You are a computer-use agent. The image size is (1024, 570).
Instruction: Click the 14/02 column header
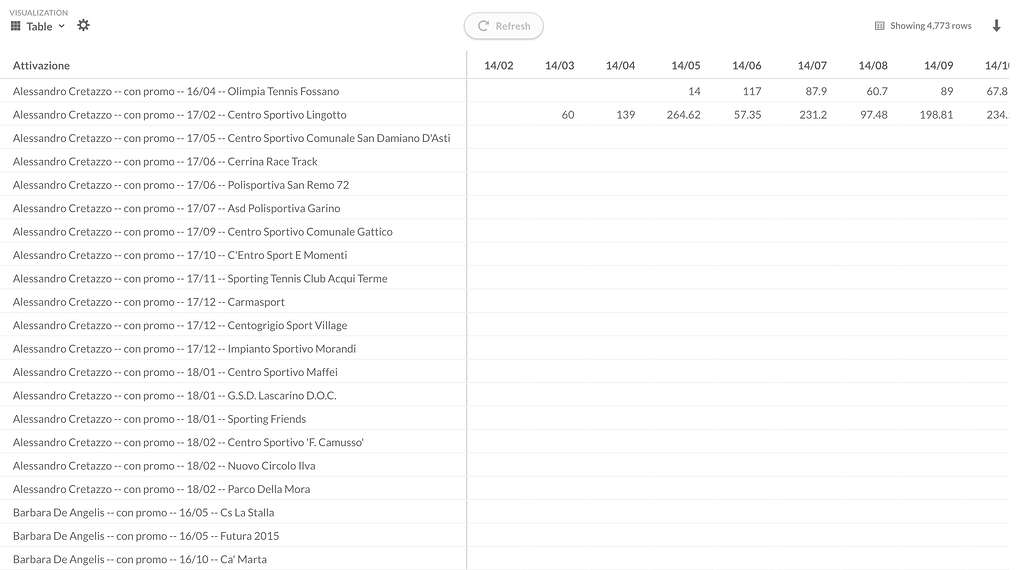[498, 66]
